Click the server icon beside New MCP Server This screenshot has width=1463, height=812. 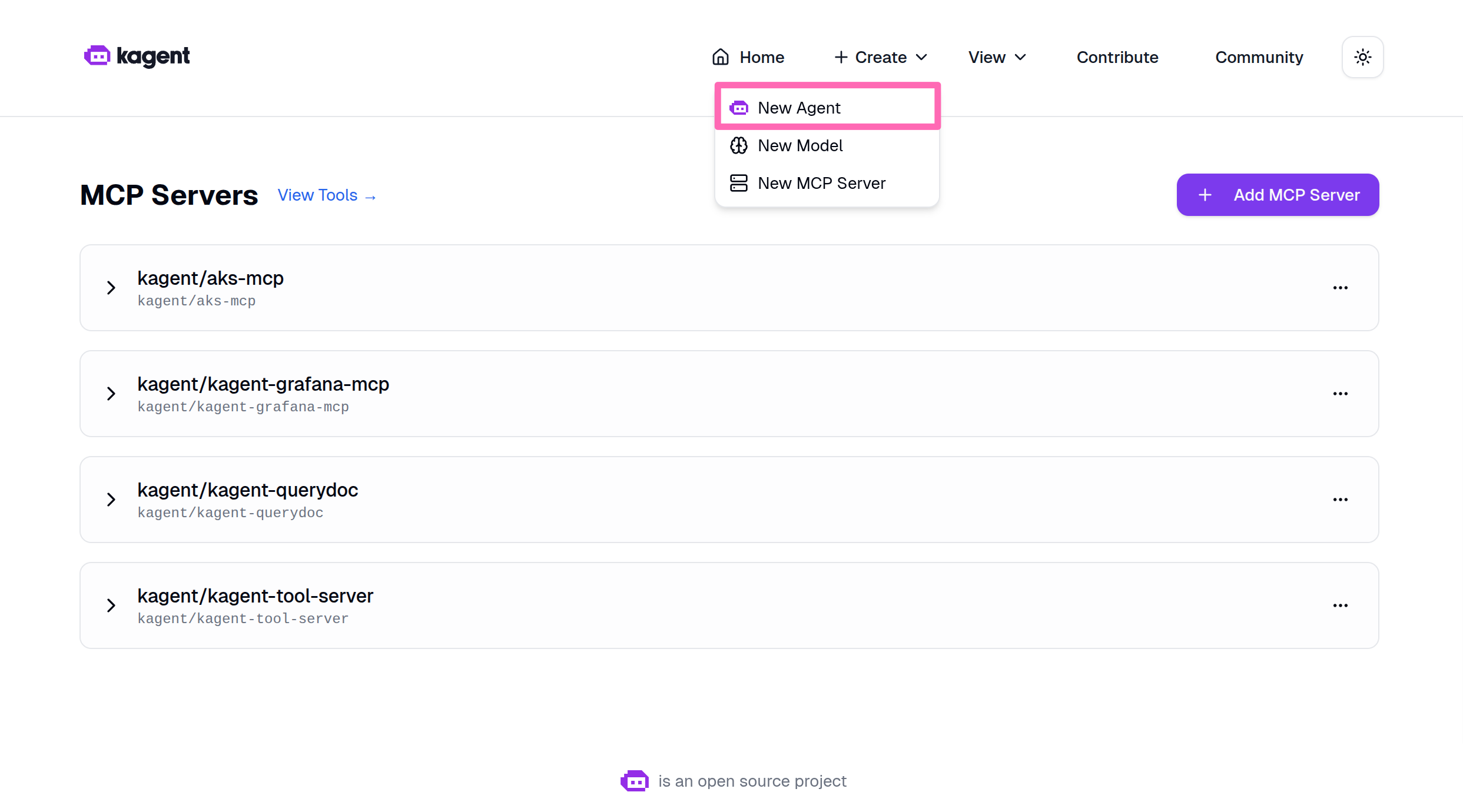pyautogui.click(x=739, y=182)
